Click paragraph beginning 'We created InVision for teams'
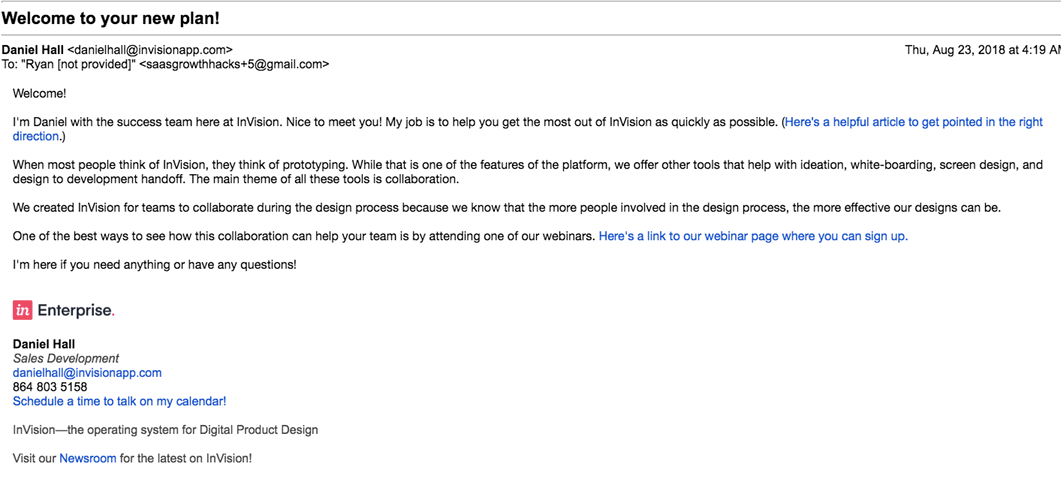 507,208
